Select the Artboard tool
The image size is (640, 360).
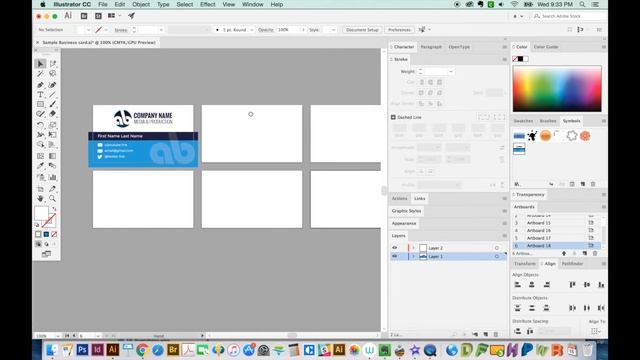click(40, 189)
